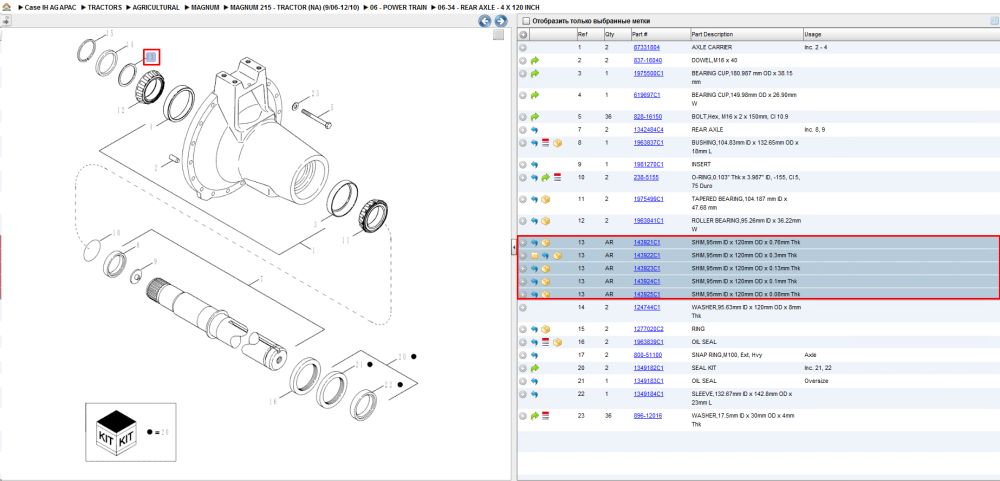
Task: Open part number 87331884
Action: 646,47
